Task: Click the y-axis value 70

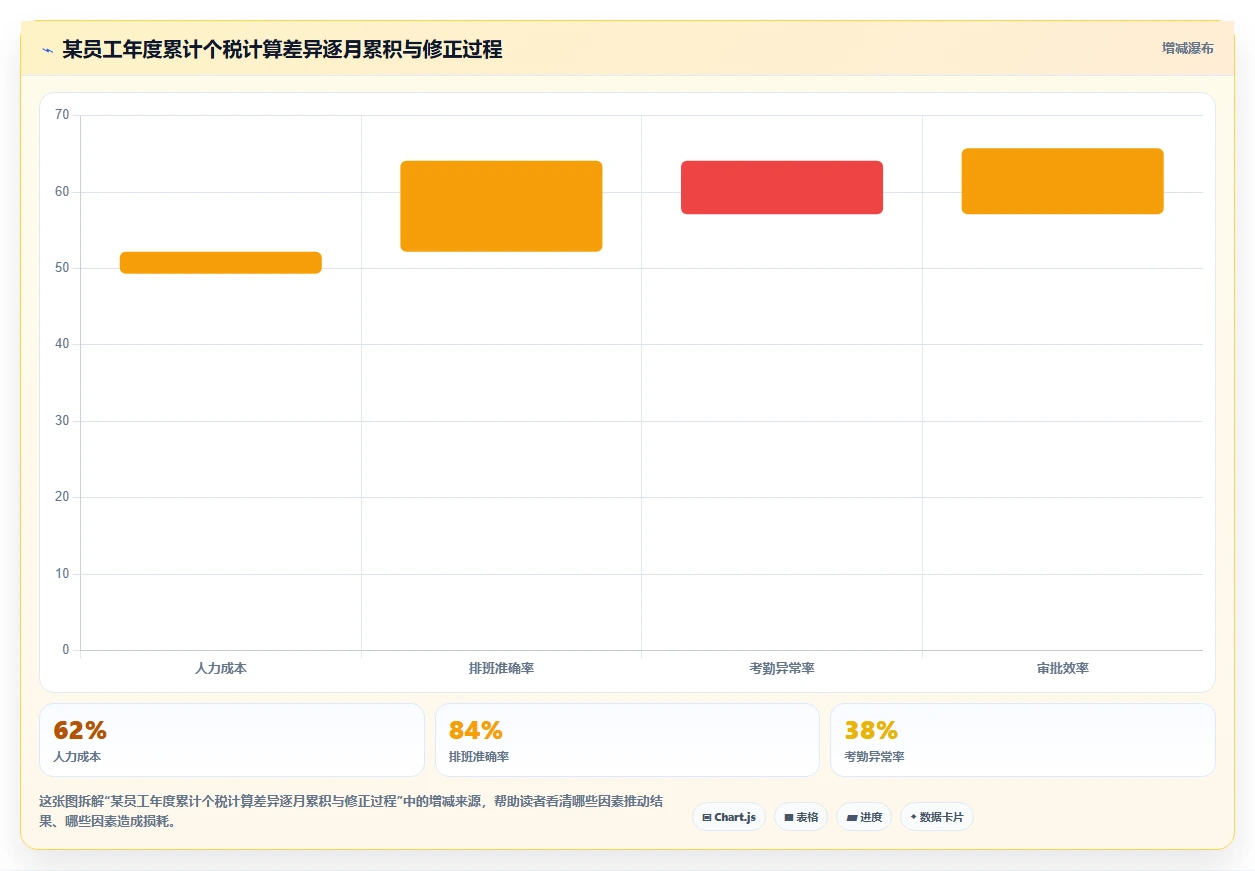Action: pyautogui.click(x=62, y=115)
